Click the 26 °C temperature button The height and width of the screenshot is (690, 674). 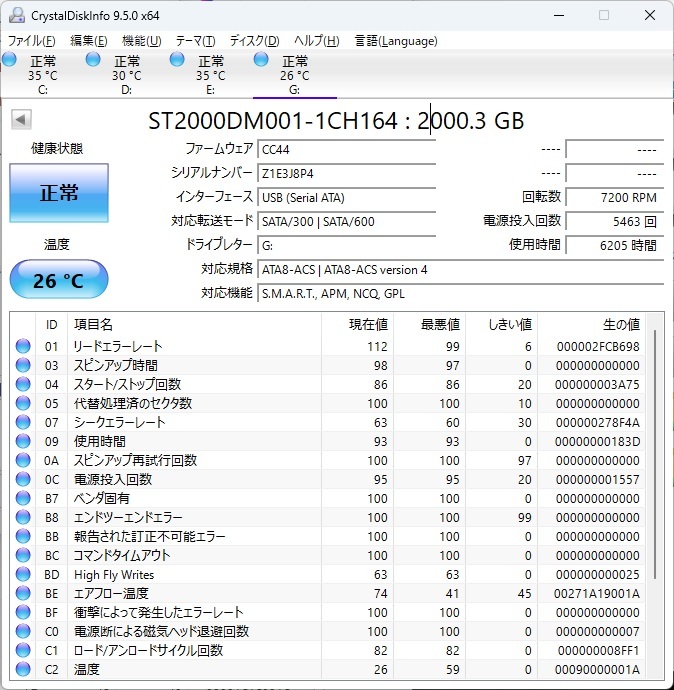[59, 280]
